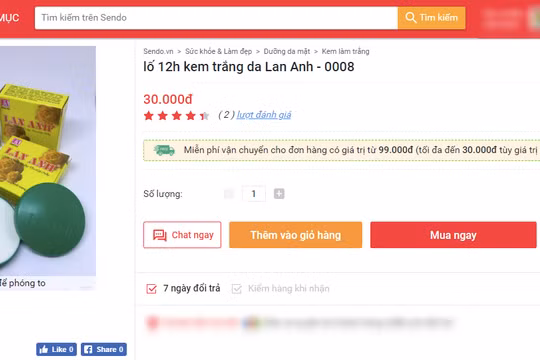
Task: Click the free shipping truck icon
Action: [x=164, y=150]
